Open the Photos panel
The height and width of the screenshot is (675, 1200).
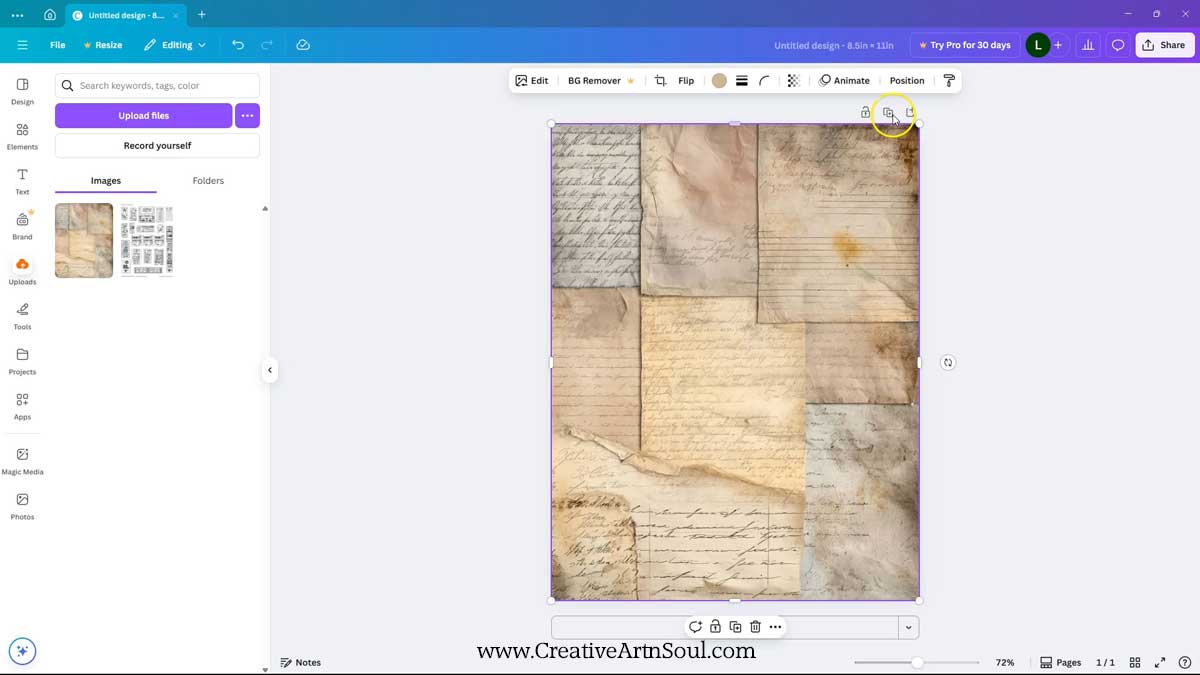pyautogui.click(x=22, y=505)
